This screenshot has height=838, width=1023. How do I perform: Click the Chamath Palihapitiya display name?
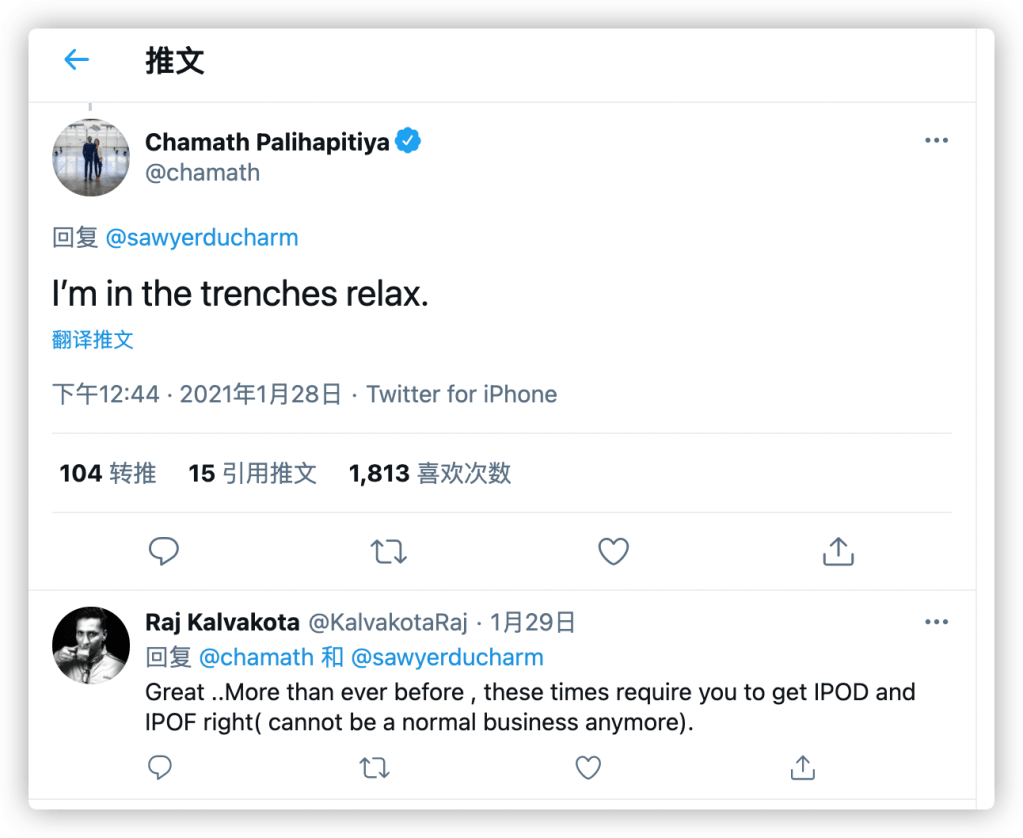pos(267,142)
